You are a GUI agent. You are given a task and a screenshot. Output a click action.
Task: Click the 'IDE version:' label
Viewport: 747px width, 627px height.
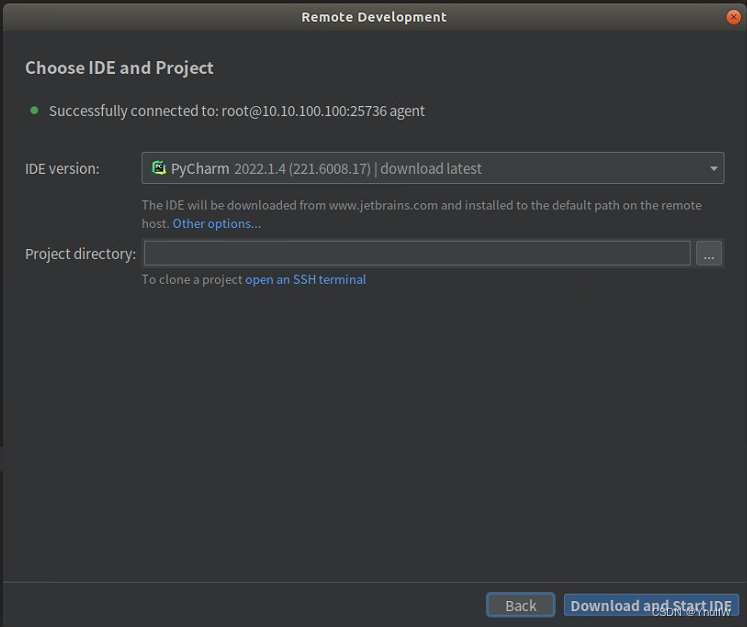click(x=62, y=169)
